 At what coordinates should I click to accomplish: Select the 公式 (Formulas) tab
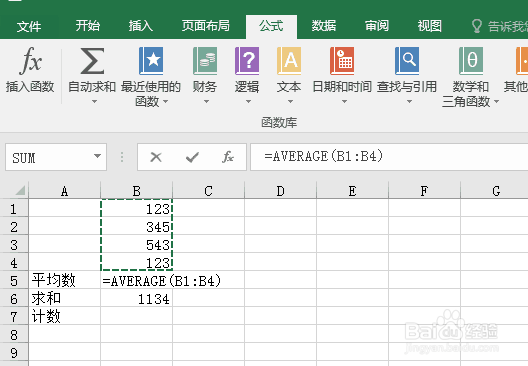(271, 26)
